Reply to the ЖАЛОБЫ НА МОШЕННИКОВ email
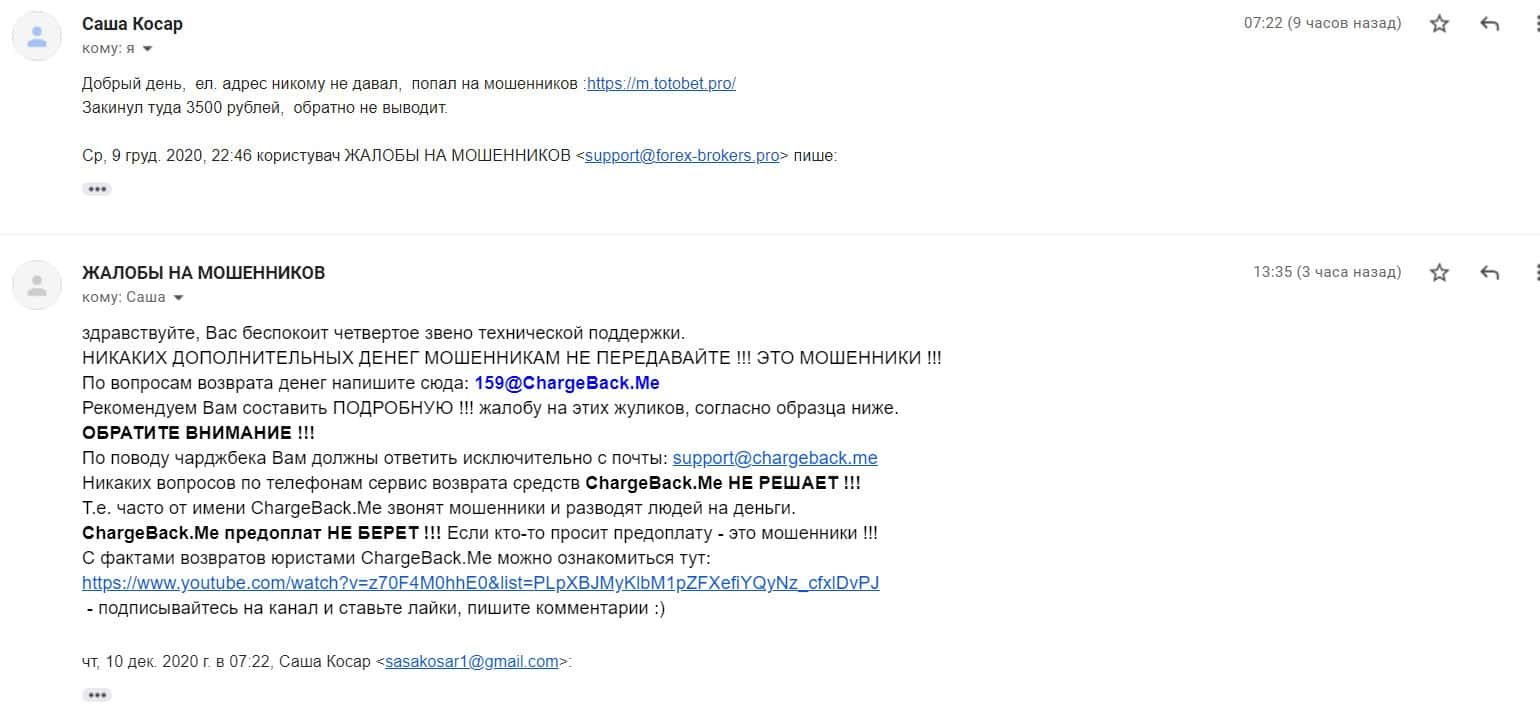Screen dimensions: 1540x709 coord(1490,272)
